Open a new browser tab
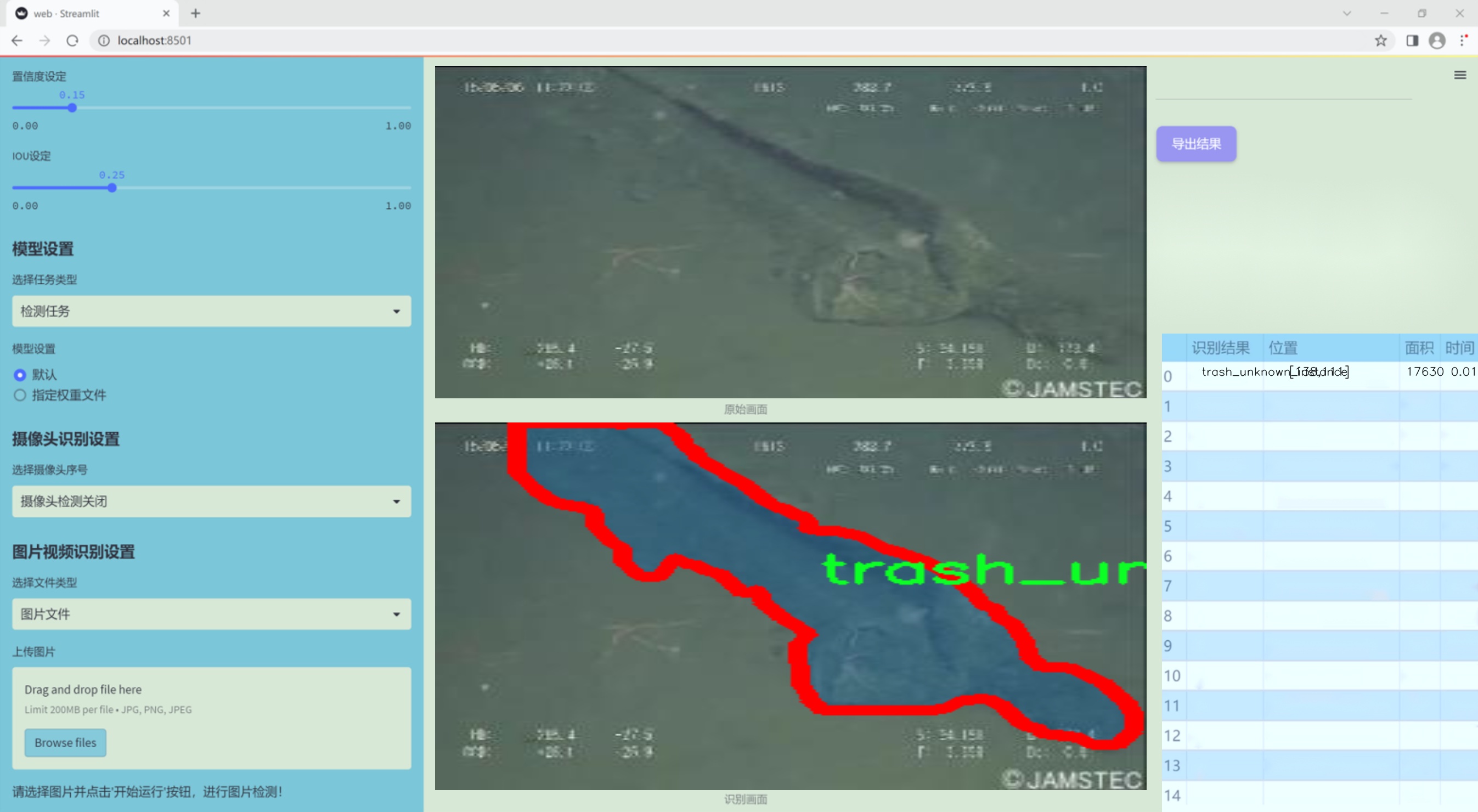 pyautogui.click(x=196, y=13)
